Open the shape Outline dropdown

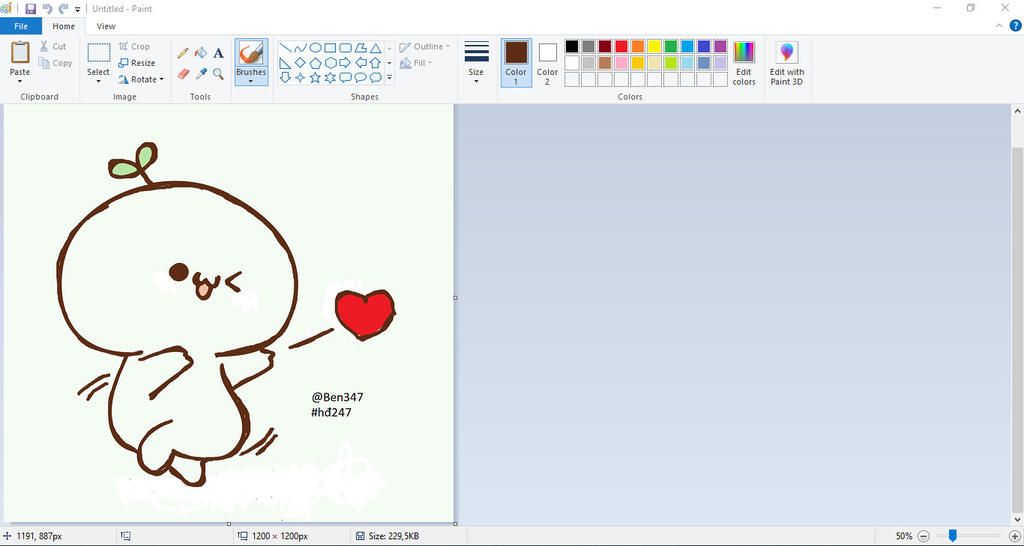424,46
